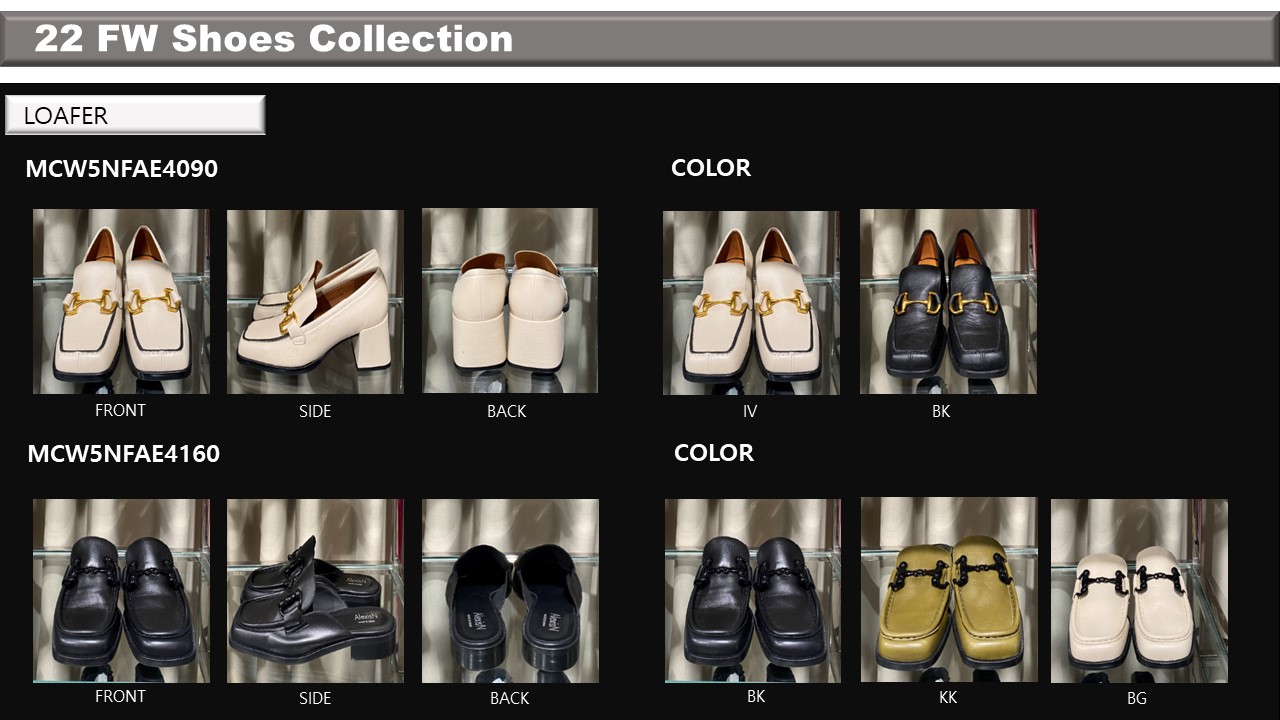Screen dimensions: 1280x720
Task: Open the MCW5NFAE4160 front view photo
Action: [121, 591]
